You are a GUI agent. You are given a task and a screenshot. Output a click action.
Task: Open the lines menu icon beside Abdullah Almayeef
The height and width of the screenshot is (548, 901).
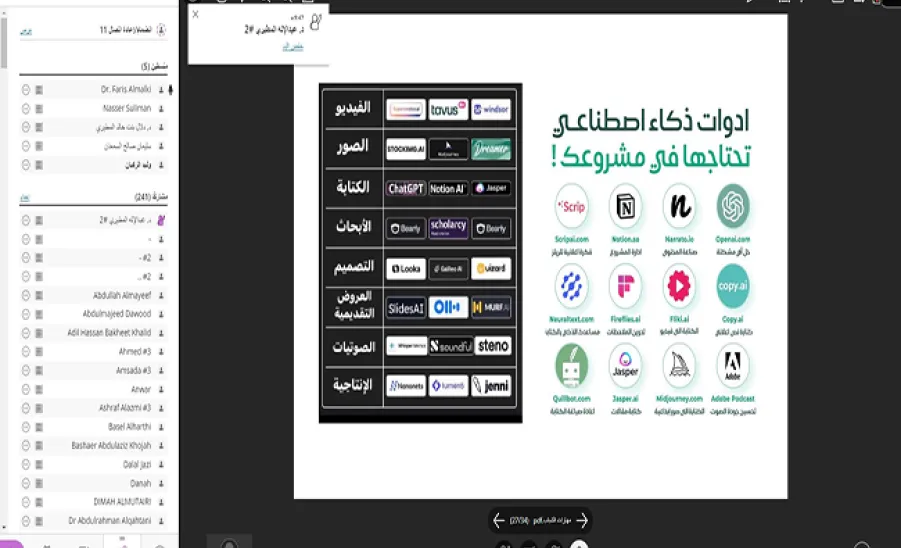tap(39, 295)
